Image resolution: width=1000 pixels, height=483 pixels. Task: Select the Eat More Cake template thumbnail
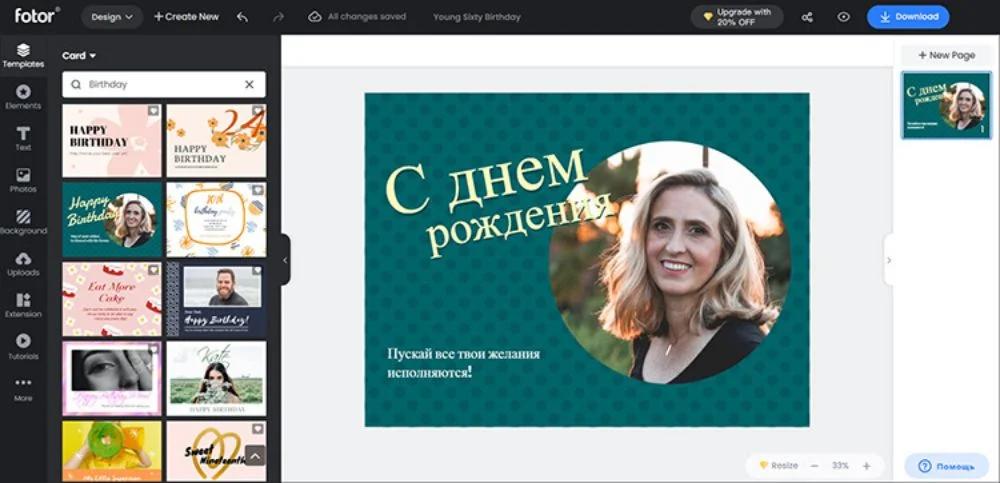[112, 299]
